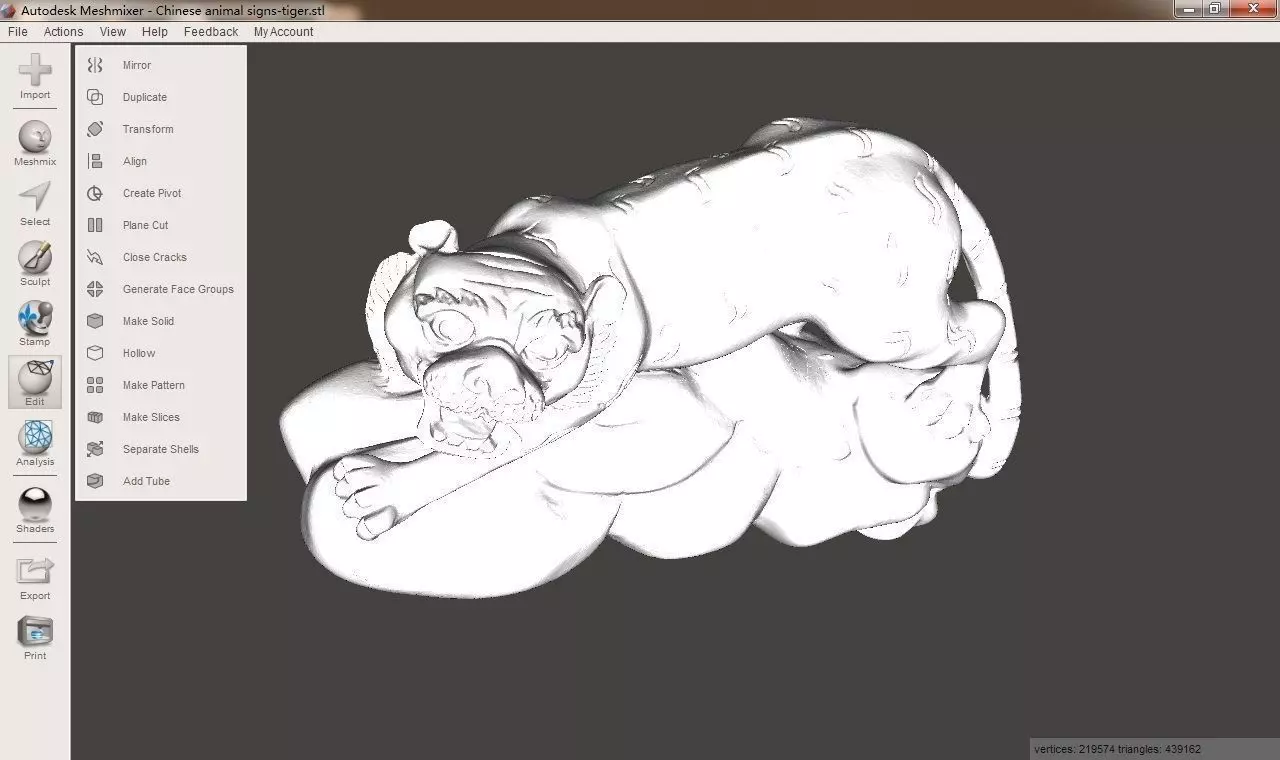Screen dimensions: 1280x760
Task: Click the Create Pivot icon
Action: [95, 193]
